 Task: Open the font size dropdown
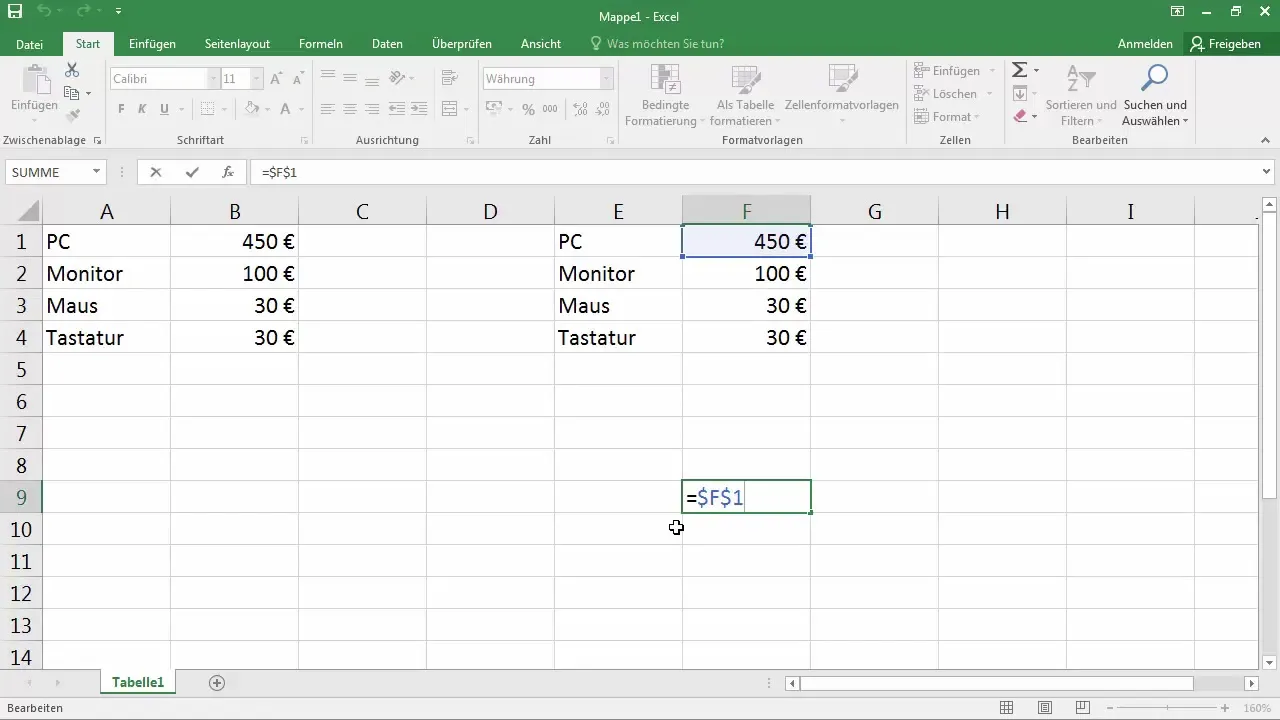[257, 78]
